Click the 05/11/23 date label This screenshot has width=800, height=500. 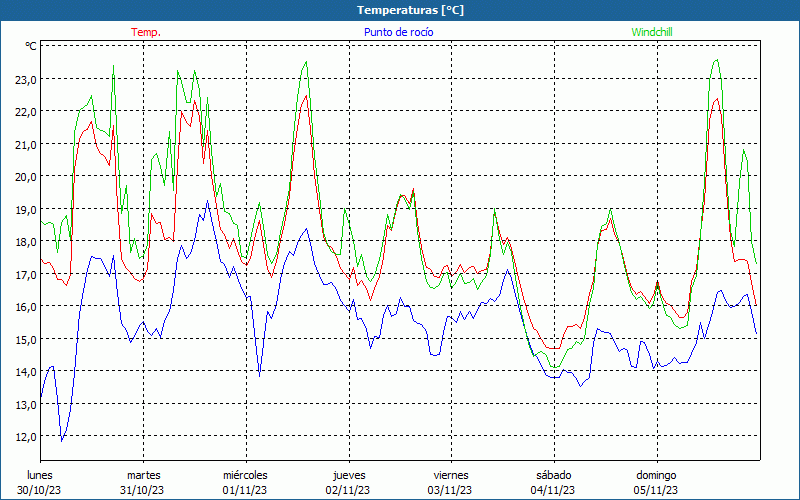click(656, 490)
